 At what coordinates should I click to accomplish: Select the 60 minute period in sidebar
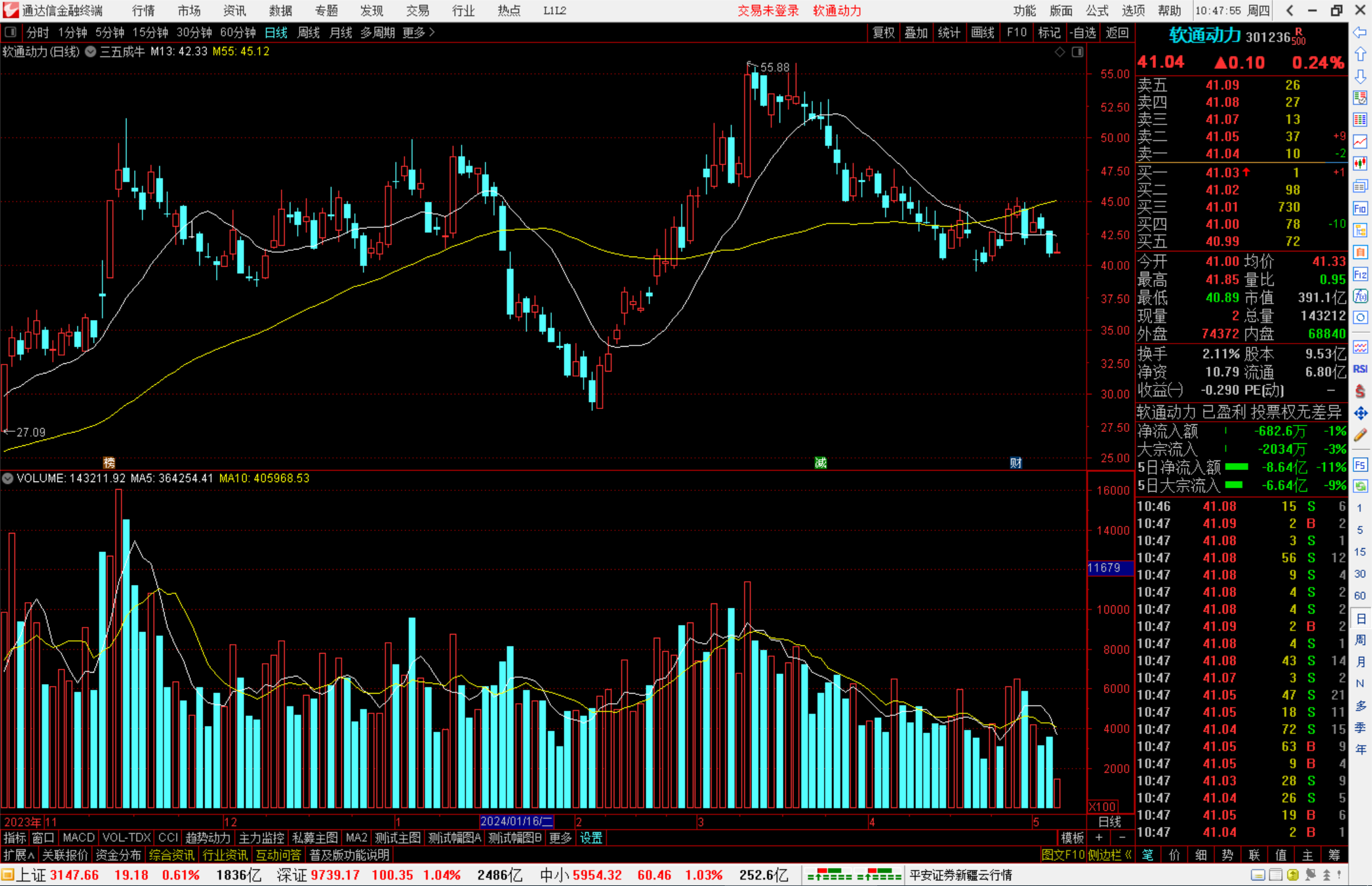(x=1360, y=596)
